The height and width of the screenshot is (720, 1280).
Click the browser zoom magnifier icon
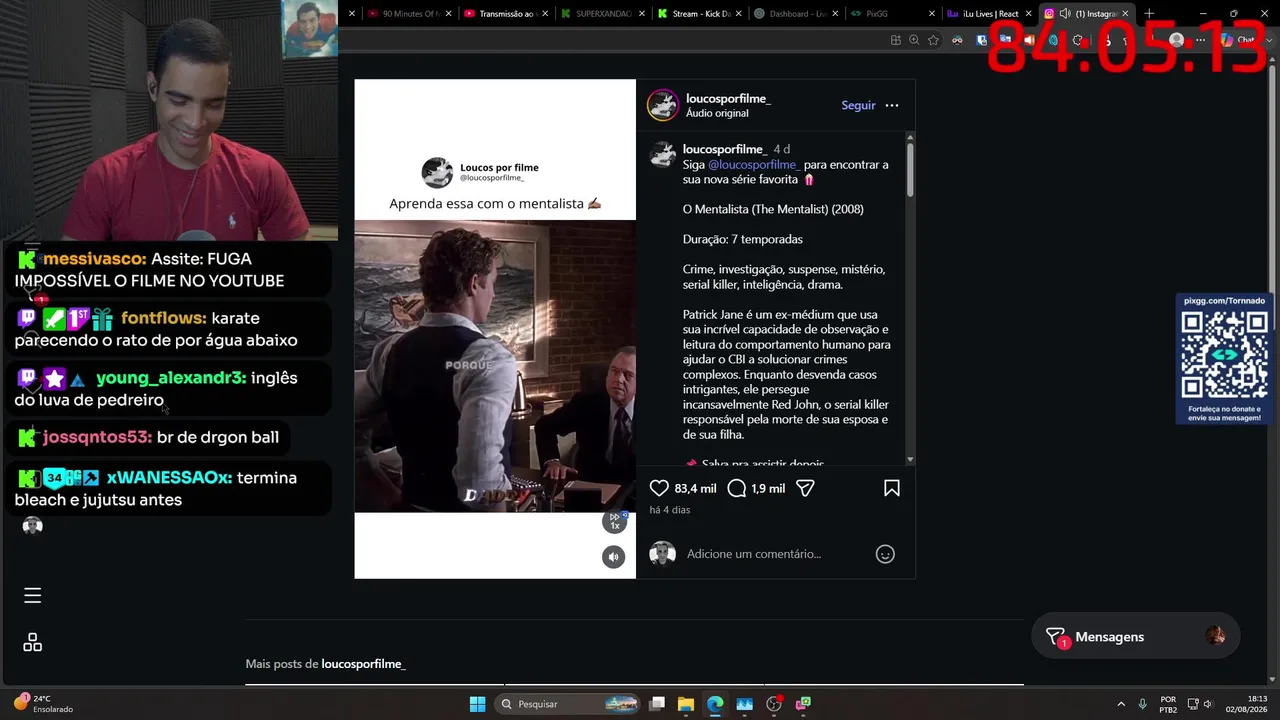click(x=914, y=40)
